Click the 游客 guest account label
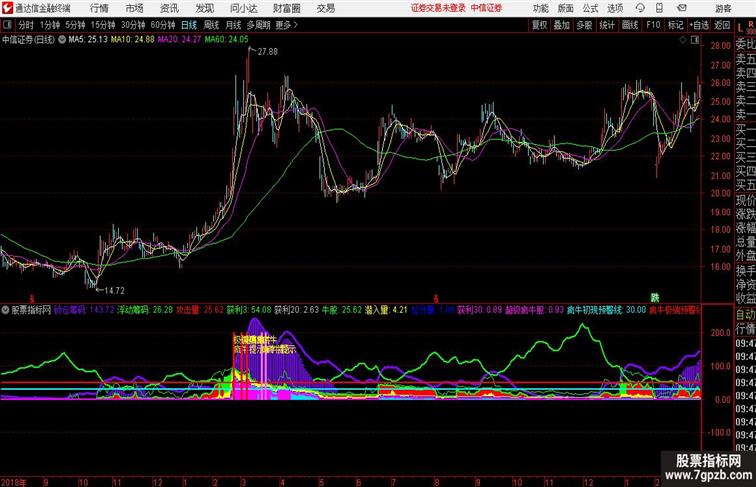756x487 pixels. click(723, 8)
